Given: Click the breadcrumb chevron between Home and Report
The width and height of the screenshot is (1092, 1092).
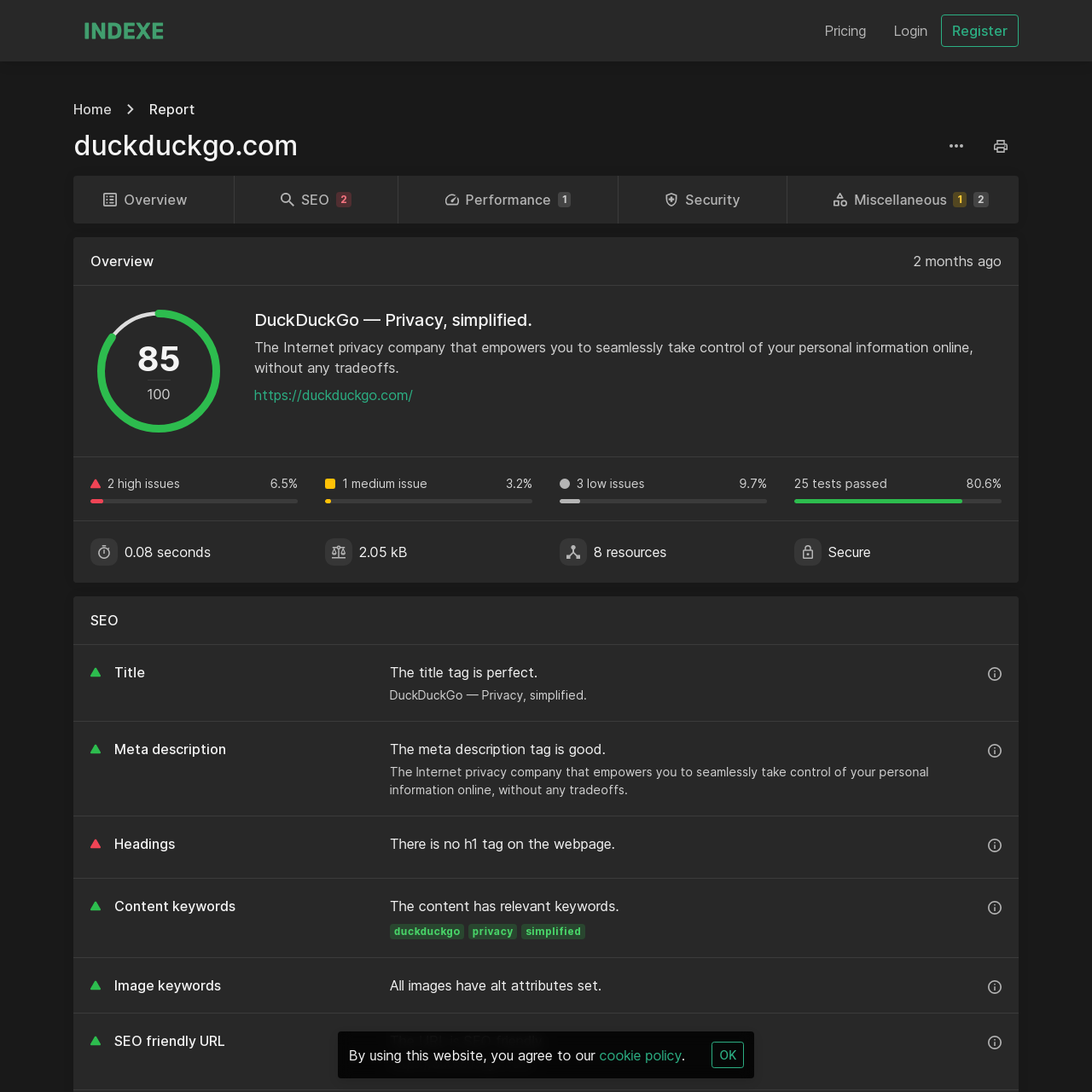Looking at the screenshot, I should click(x=131, y=109).
